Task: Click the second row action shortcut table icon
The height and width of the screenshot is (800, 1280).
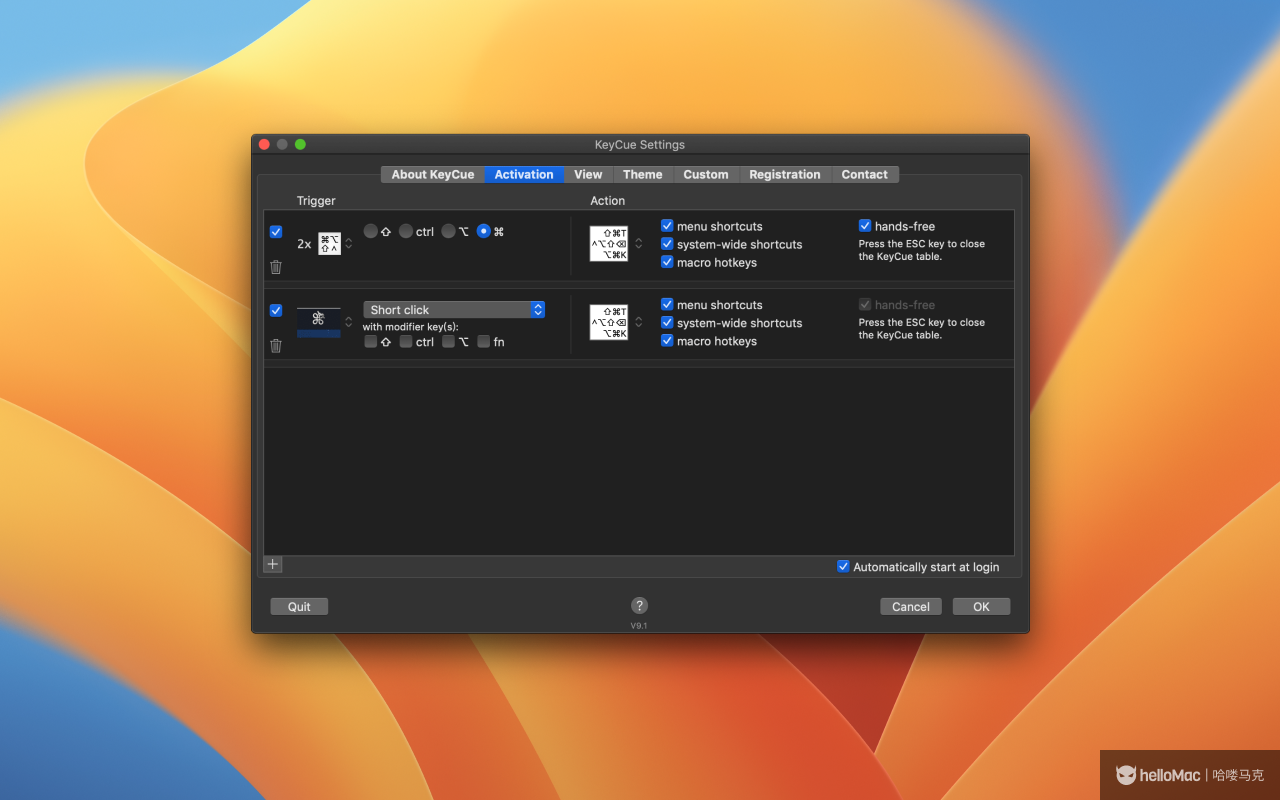Action: pos(609,322)
